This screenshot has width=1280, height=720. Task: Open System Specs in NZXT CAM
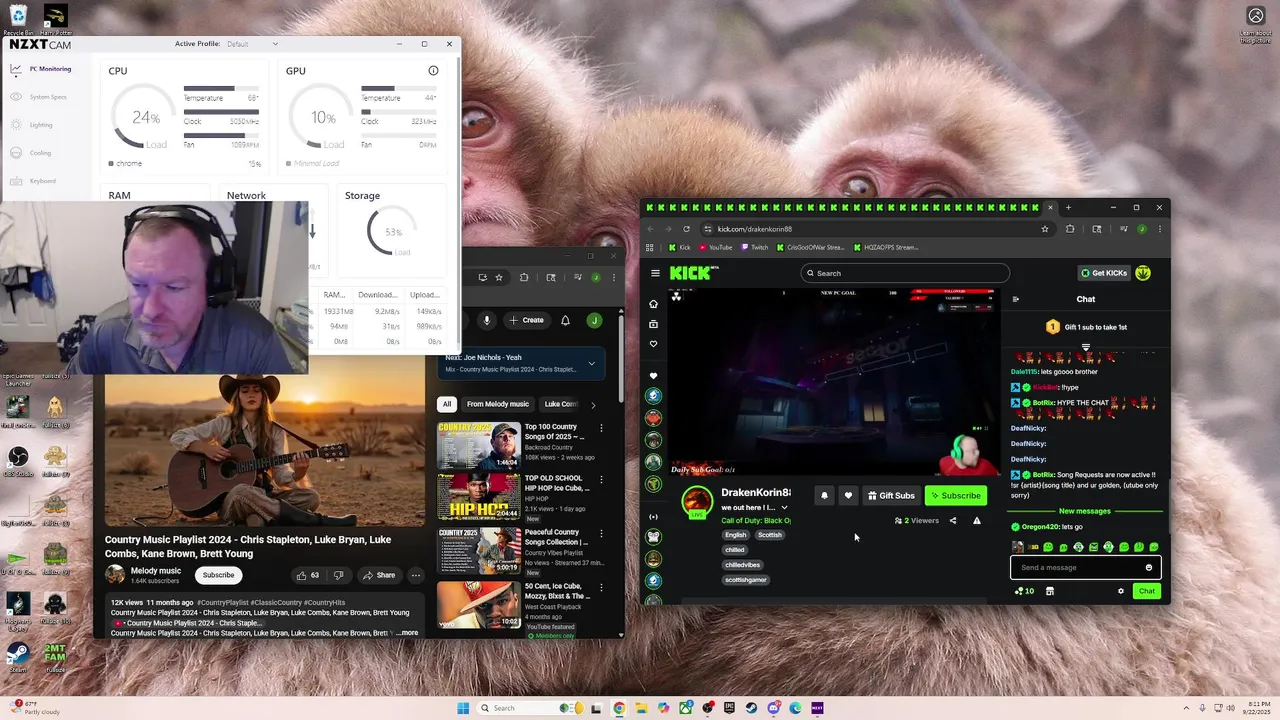tap(40, 97)
